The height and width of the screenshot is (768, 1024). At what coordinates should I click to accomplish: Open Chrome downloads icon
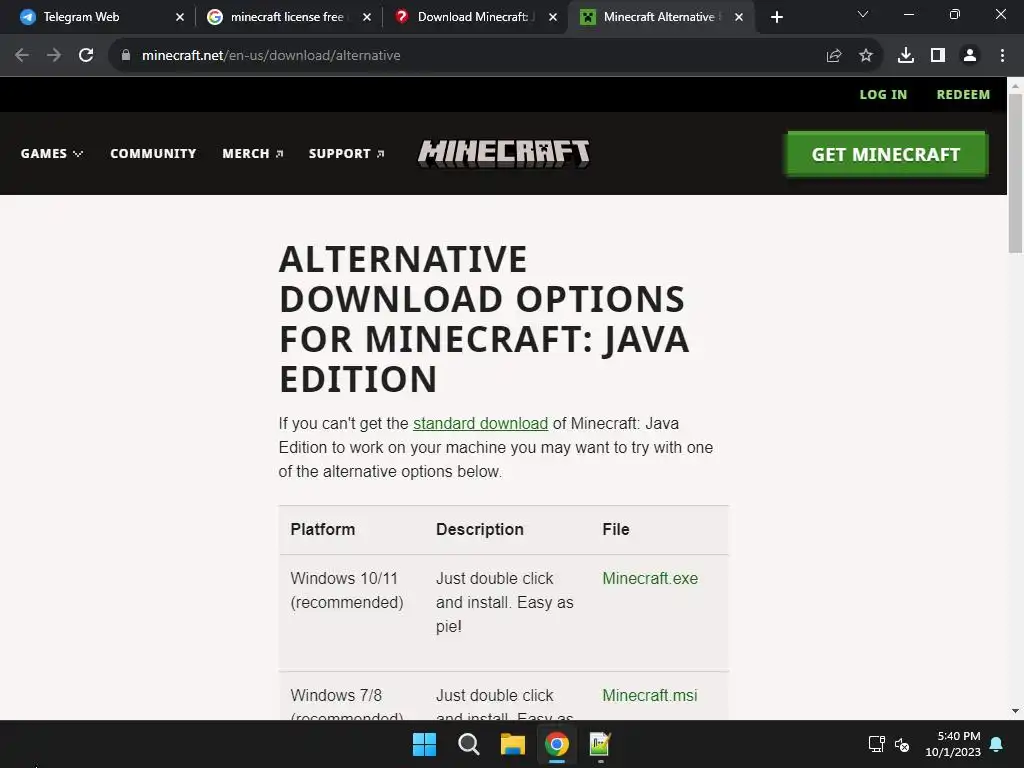[x=906, y=56]
